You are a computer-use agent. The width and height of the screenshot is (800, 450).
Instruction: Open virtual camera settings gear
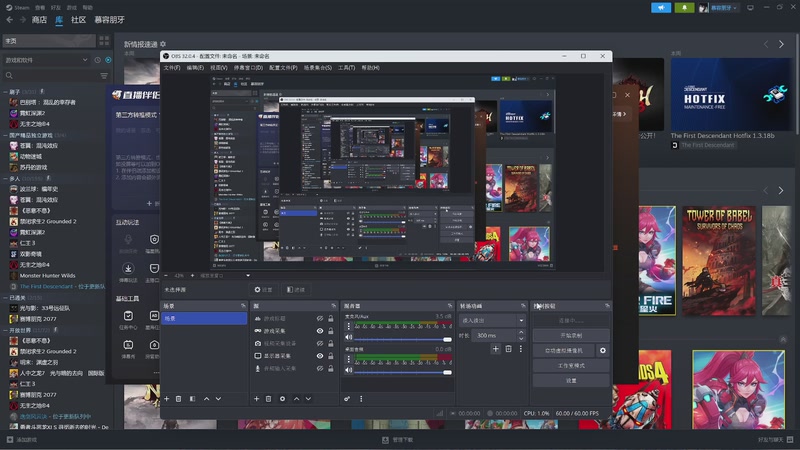[603, 351]
